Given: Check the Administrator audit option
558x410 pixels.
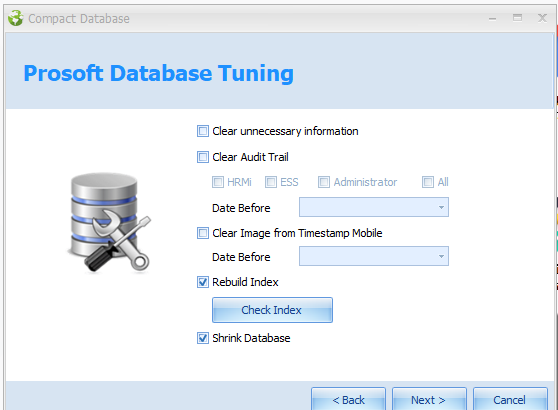Looking at the screenshot, I should pos(324,182).
